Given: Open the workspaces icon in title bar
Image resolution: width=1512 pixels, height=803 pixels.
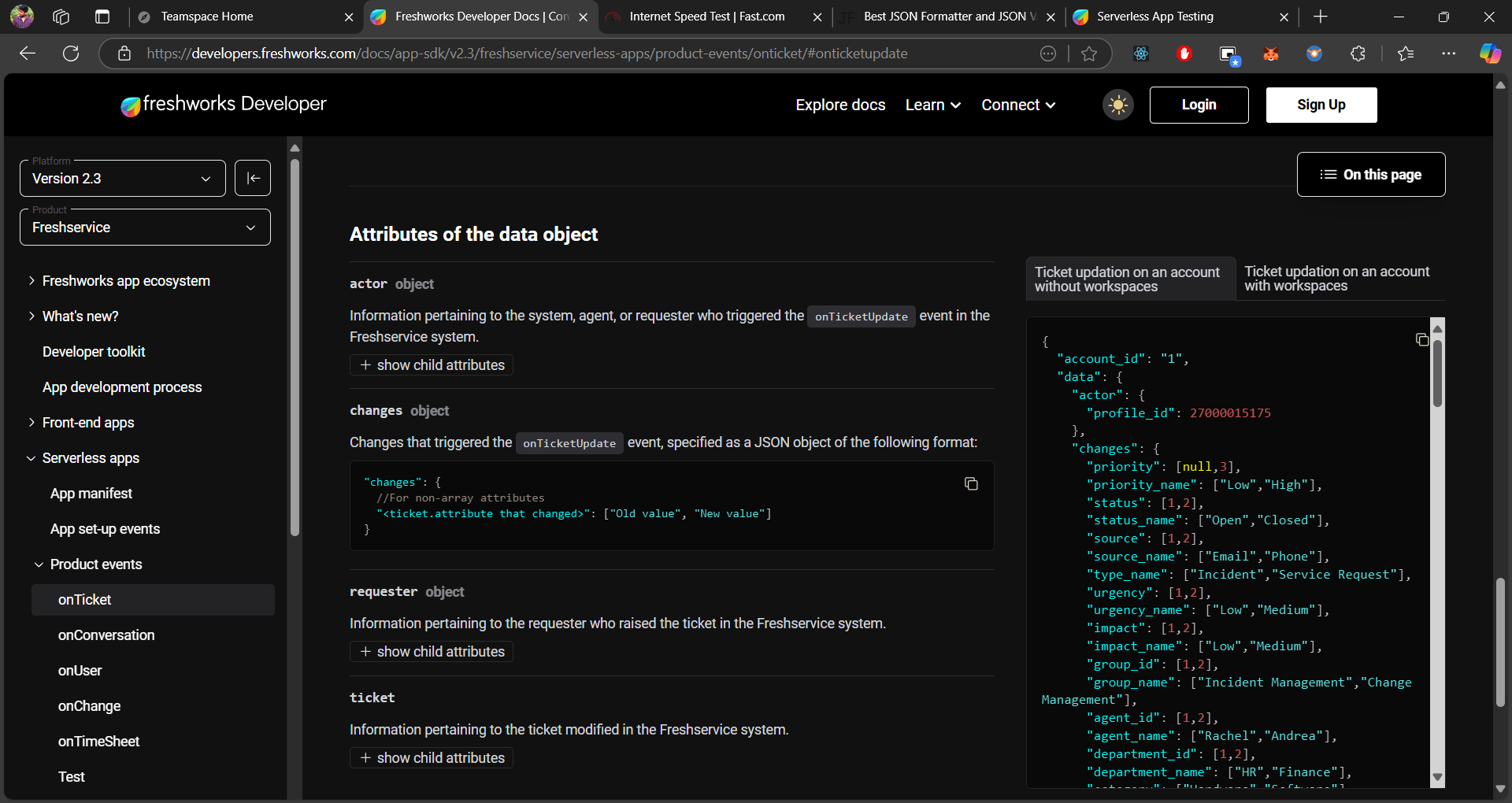Looking at the screenshot, I should pyautogui.click(x=61, y=17).
